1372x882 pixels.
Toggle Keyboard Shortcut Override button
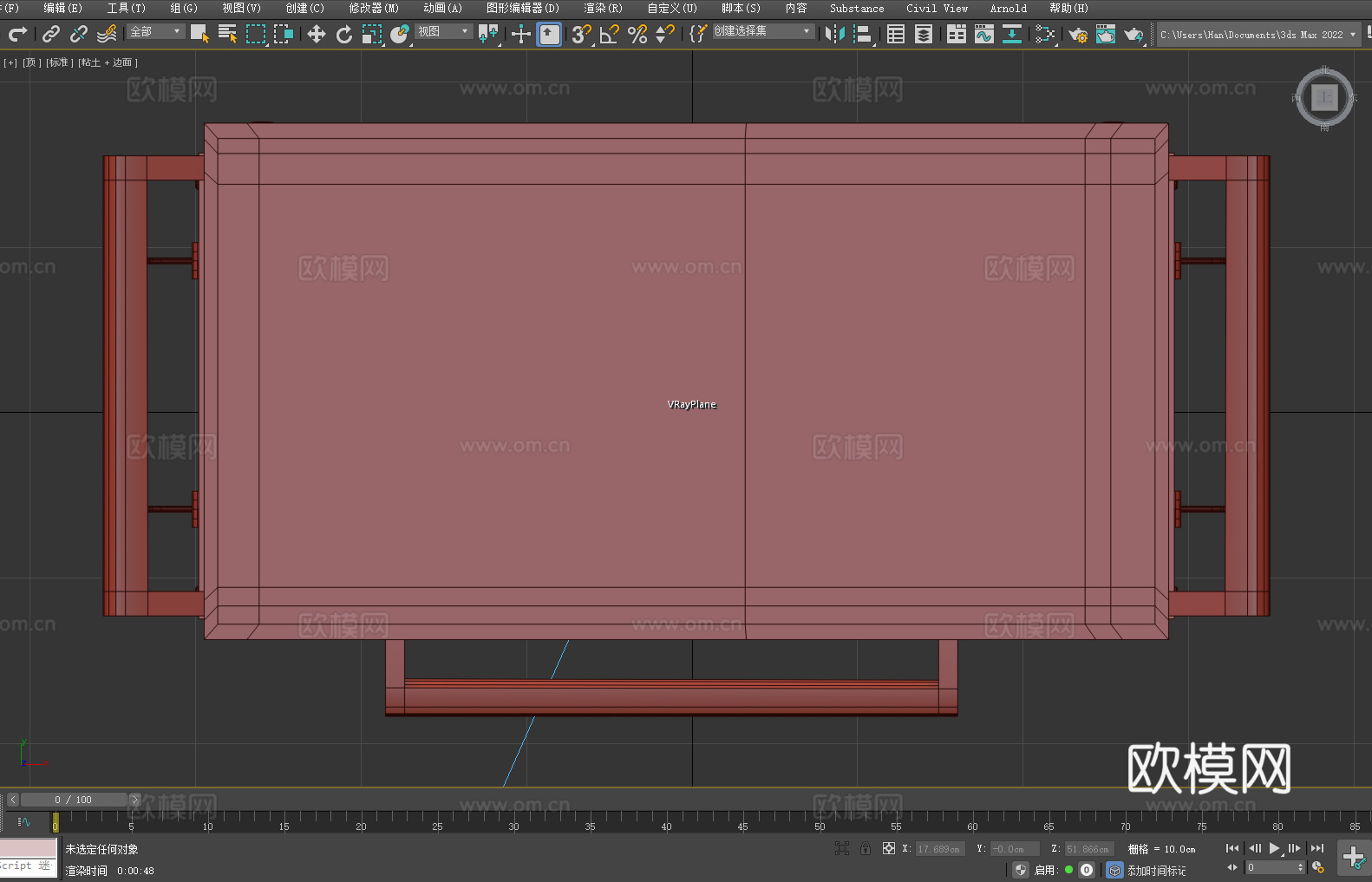click(x=549, y=34)
